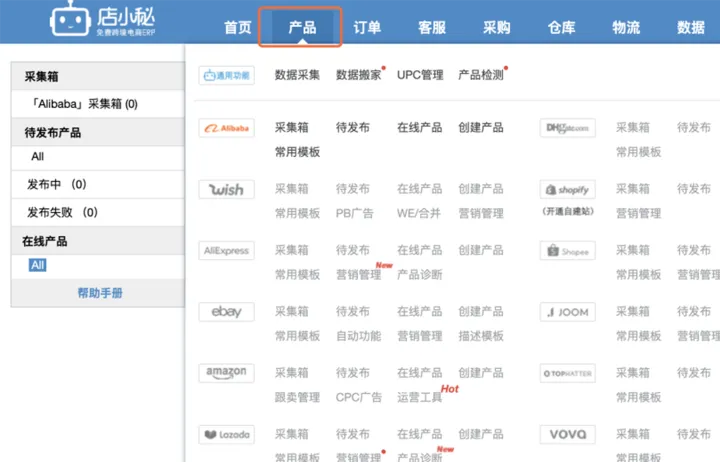Open Shopify 营销管理 link

coord(638,213)
